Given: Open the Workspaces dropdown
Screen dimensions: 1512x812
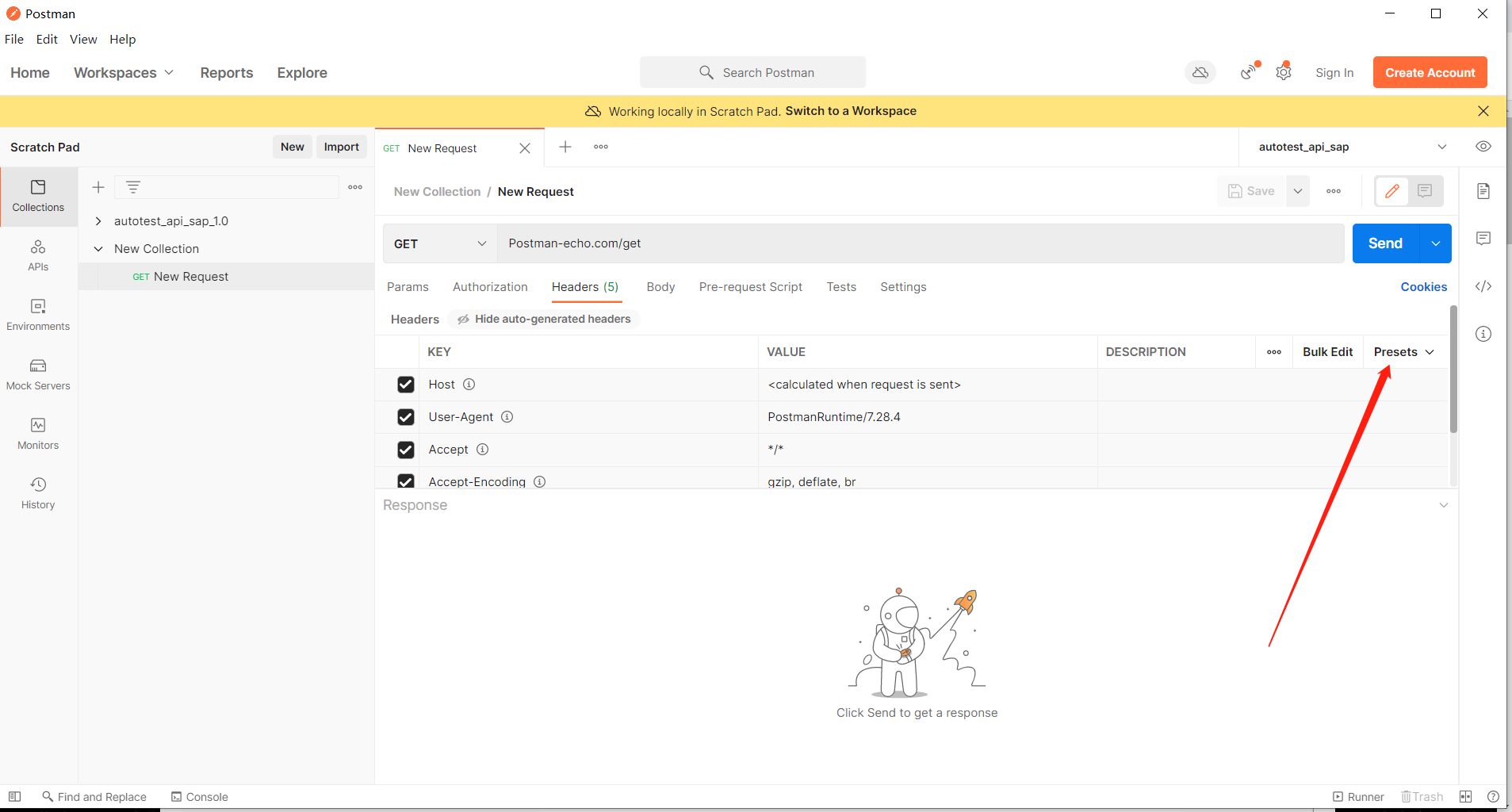Looking at the screenshot, I should pyautogui.click(x=124, y=73).
